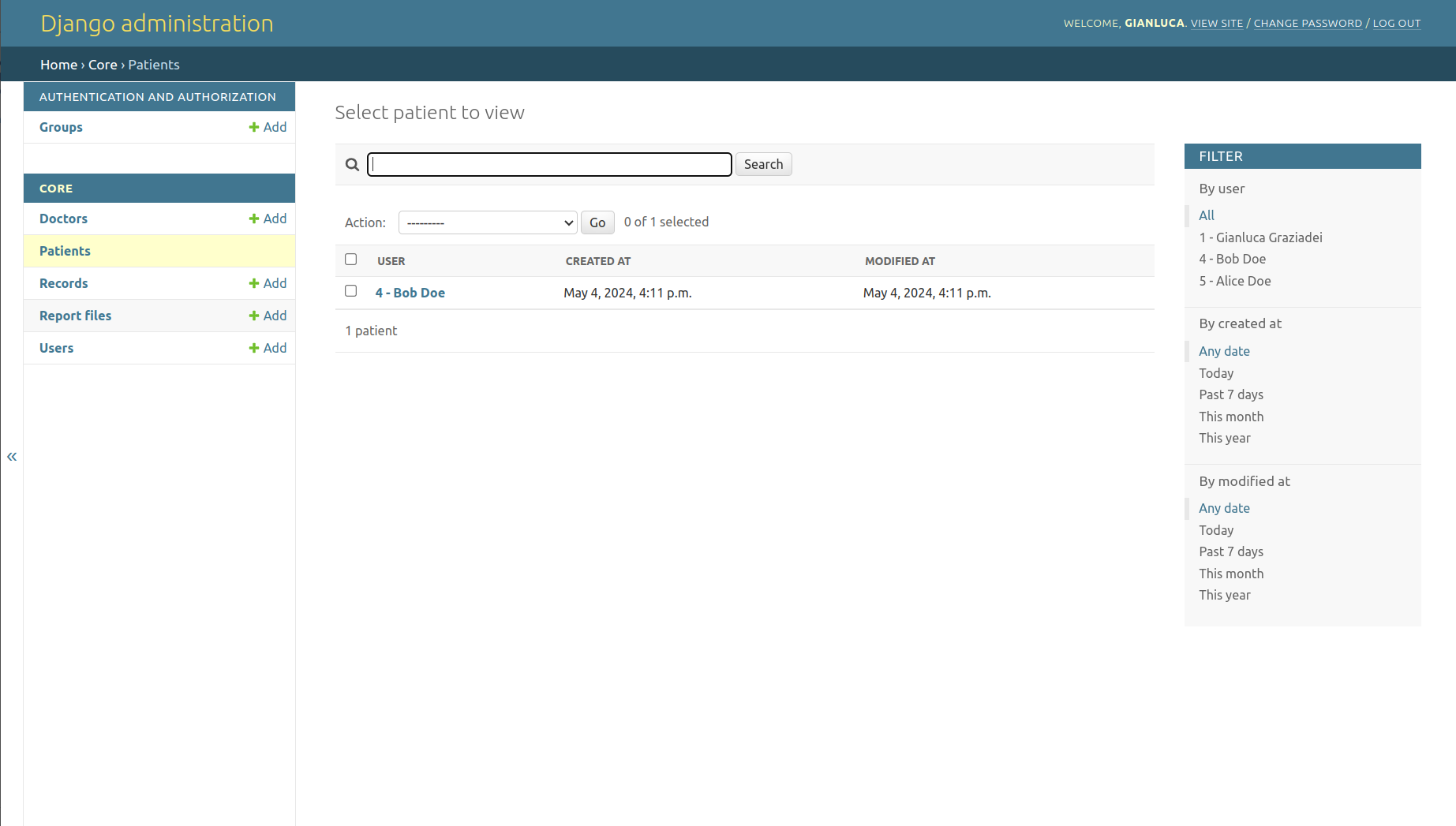The width and height of the screenshot is (1456, 826).
Task: Sort by the Modified At column header
Action: 900,261
